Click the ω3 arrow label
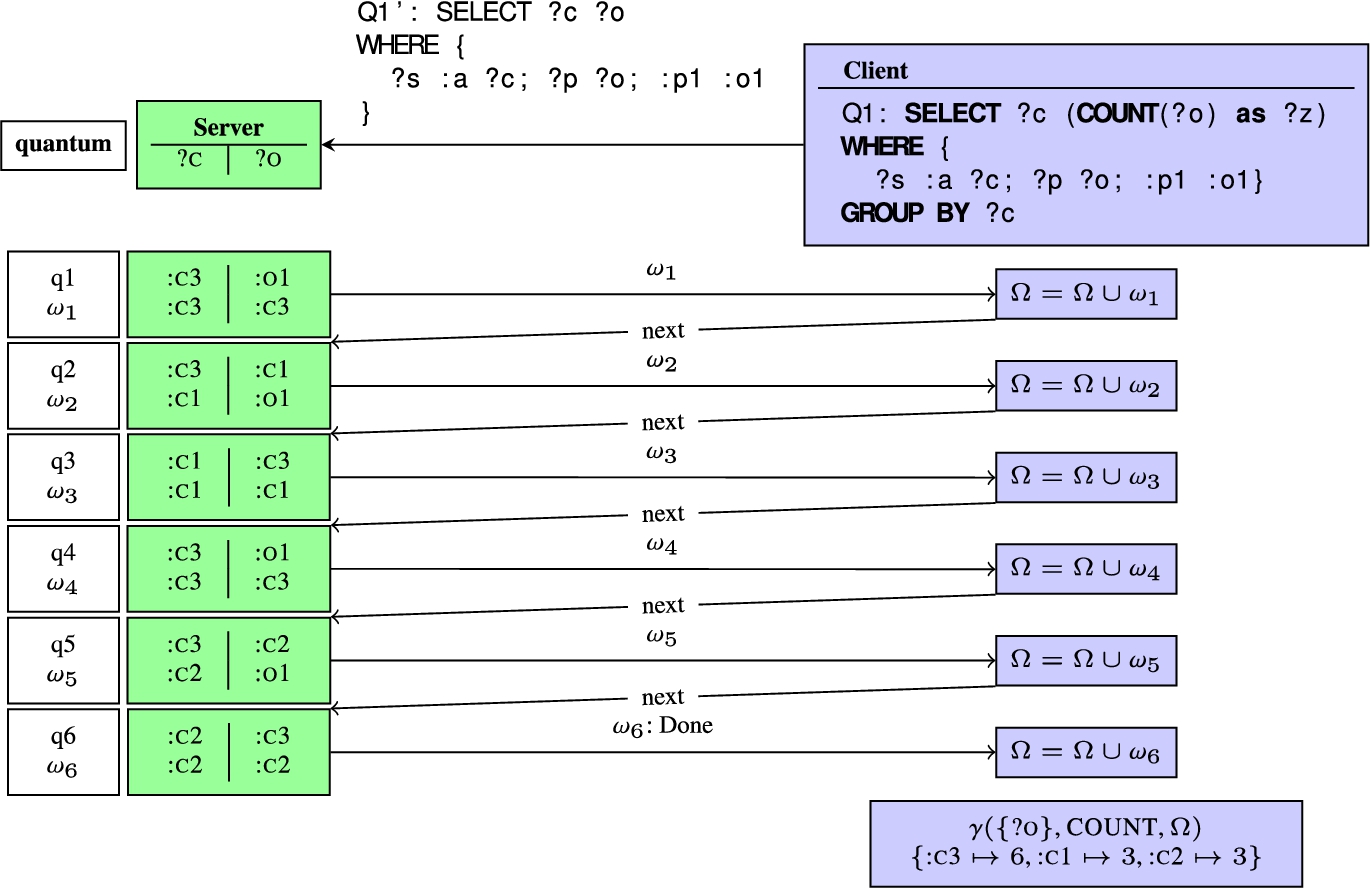The height and width of the screenshot is (888, 1370). (x=662, y=455)
